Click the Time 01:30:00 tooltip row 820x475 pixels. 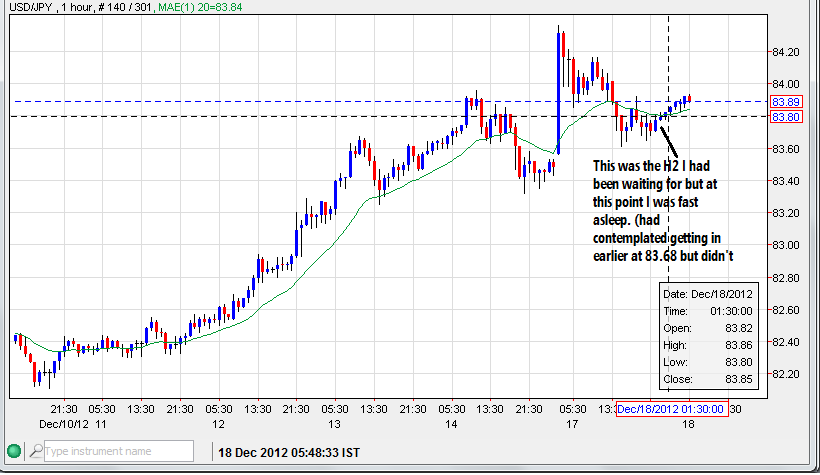click(x=708, y=311)
